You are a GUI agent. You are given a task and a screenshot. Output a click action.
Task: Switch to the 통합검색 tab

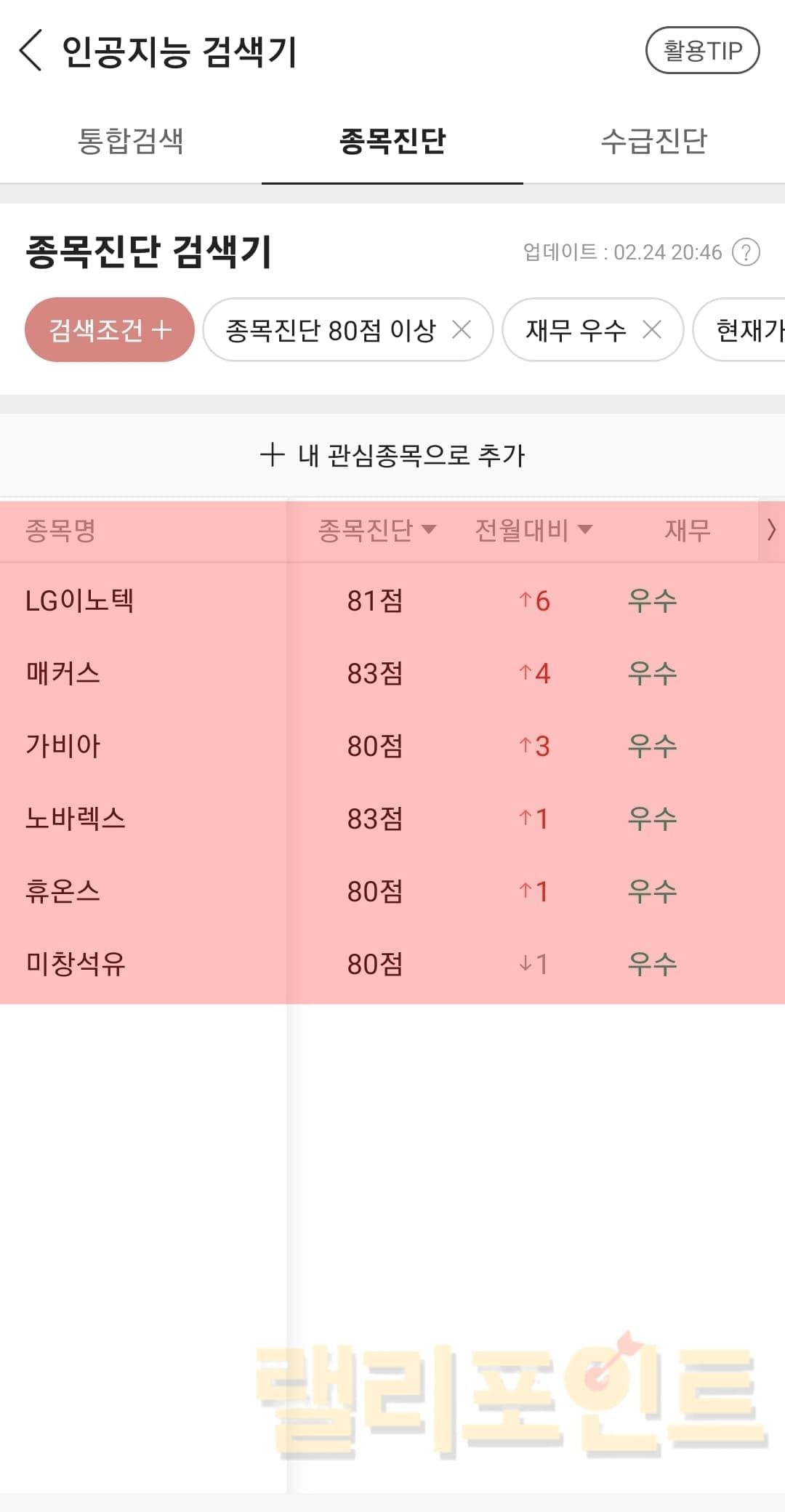point(131,141)
